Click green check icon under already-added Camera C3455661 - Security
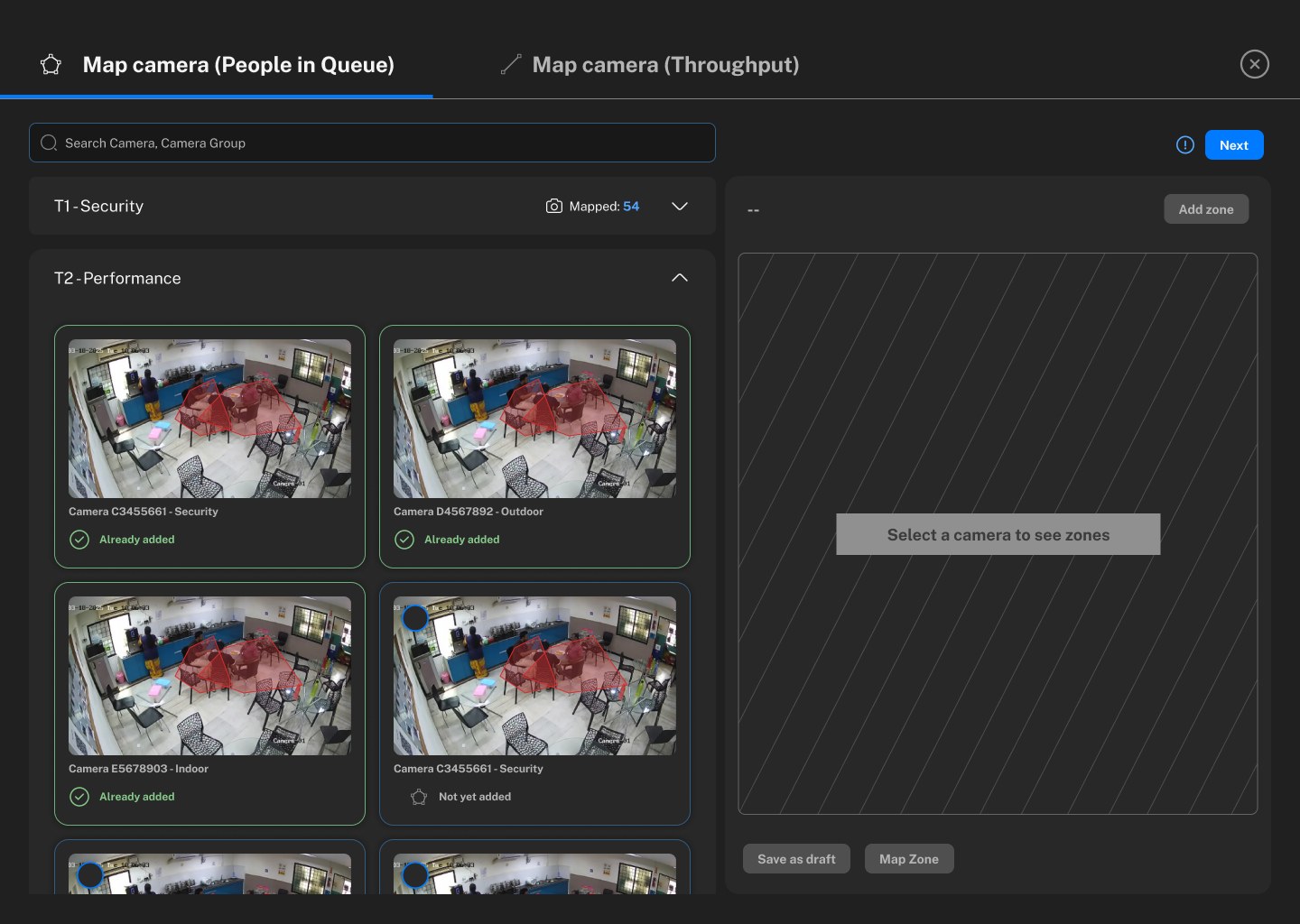 click(79, 540)
